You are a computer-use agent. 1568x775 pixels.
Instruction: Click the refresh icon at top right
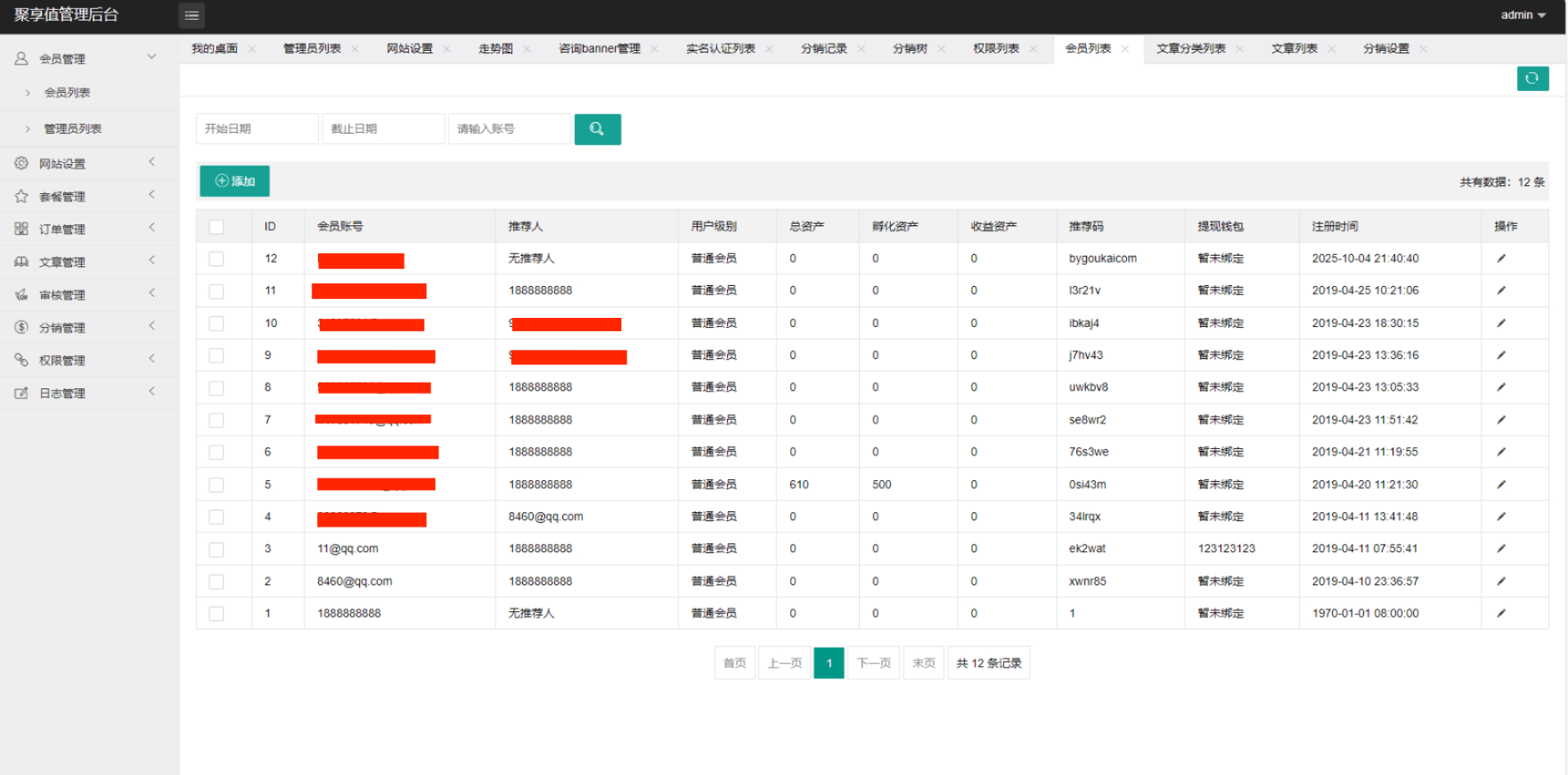click(1532, 79)
